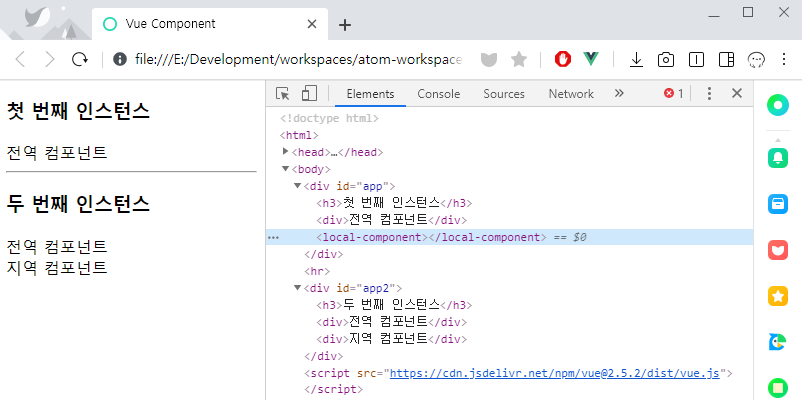Open DevTools customize menu dots
Image resolution: width=802 pixels, height=400 pixels.
coord(709,93)
